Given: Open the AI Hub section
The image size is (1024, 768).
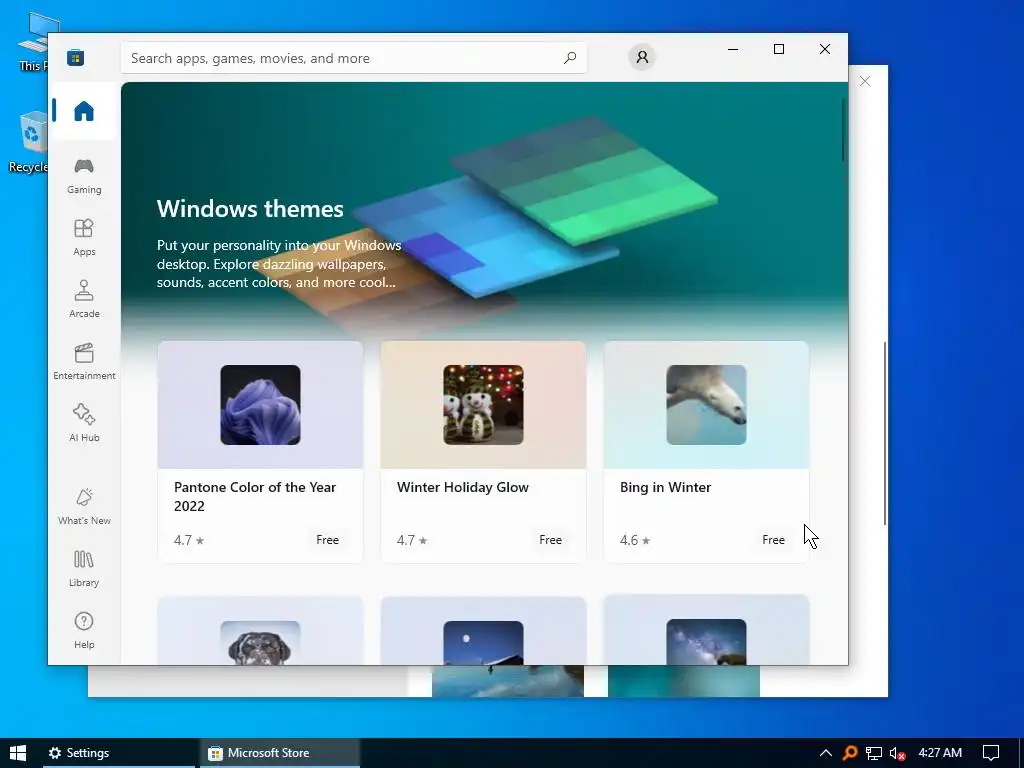Looking at the screenshot, I should [x=84, y=424].
